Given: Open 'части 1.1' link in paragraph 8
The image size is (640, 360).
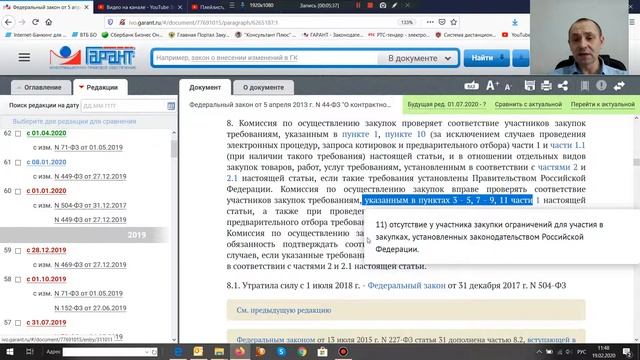Looking at the screenshot, I should point(567,145).
